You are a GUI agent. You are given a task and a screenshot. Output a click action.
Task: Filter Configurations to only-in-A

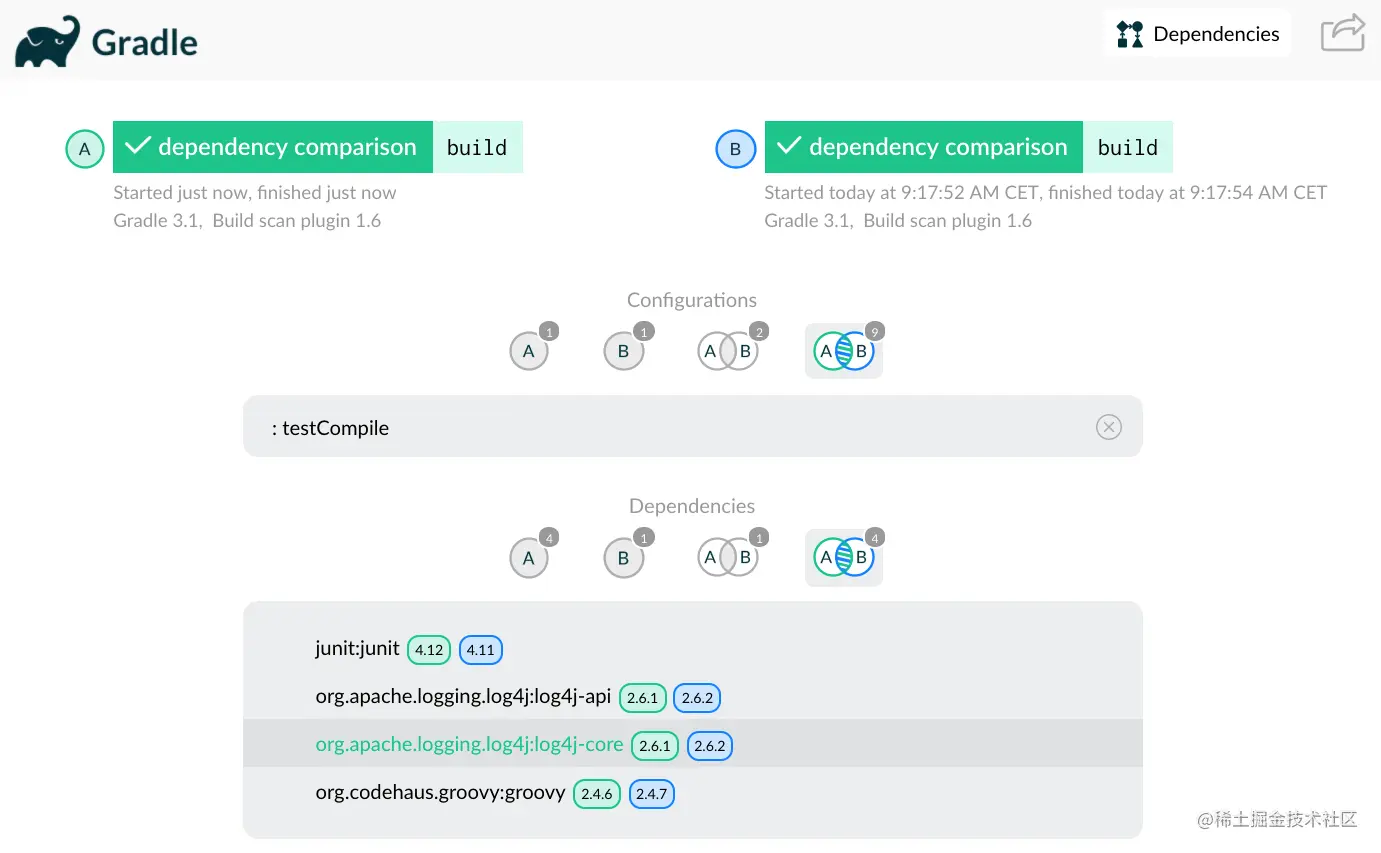(x=529, y=352)
